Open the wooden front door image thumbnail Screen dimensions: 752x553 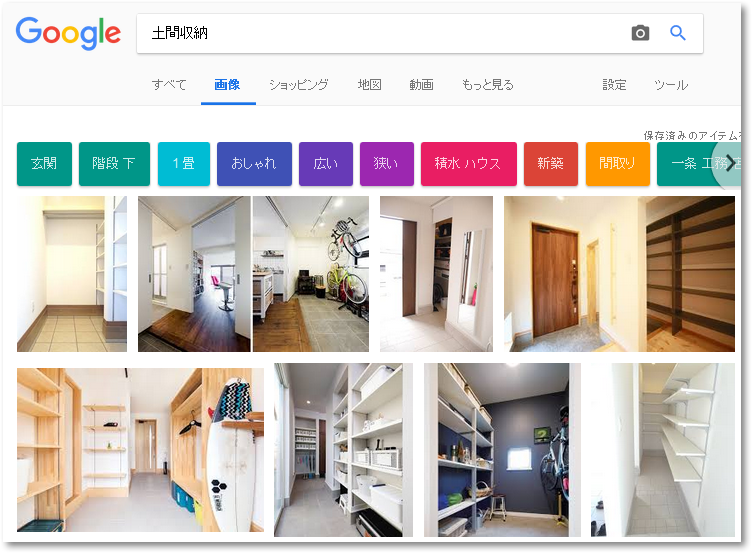pyautogui.click(x=619, y=274)
